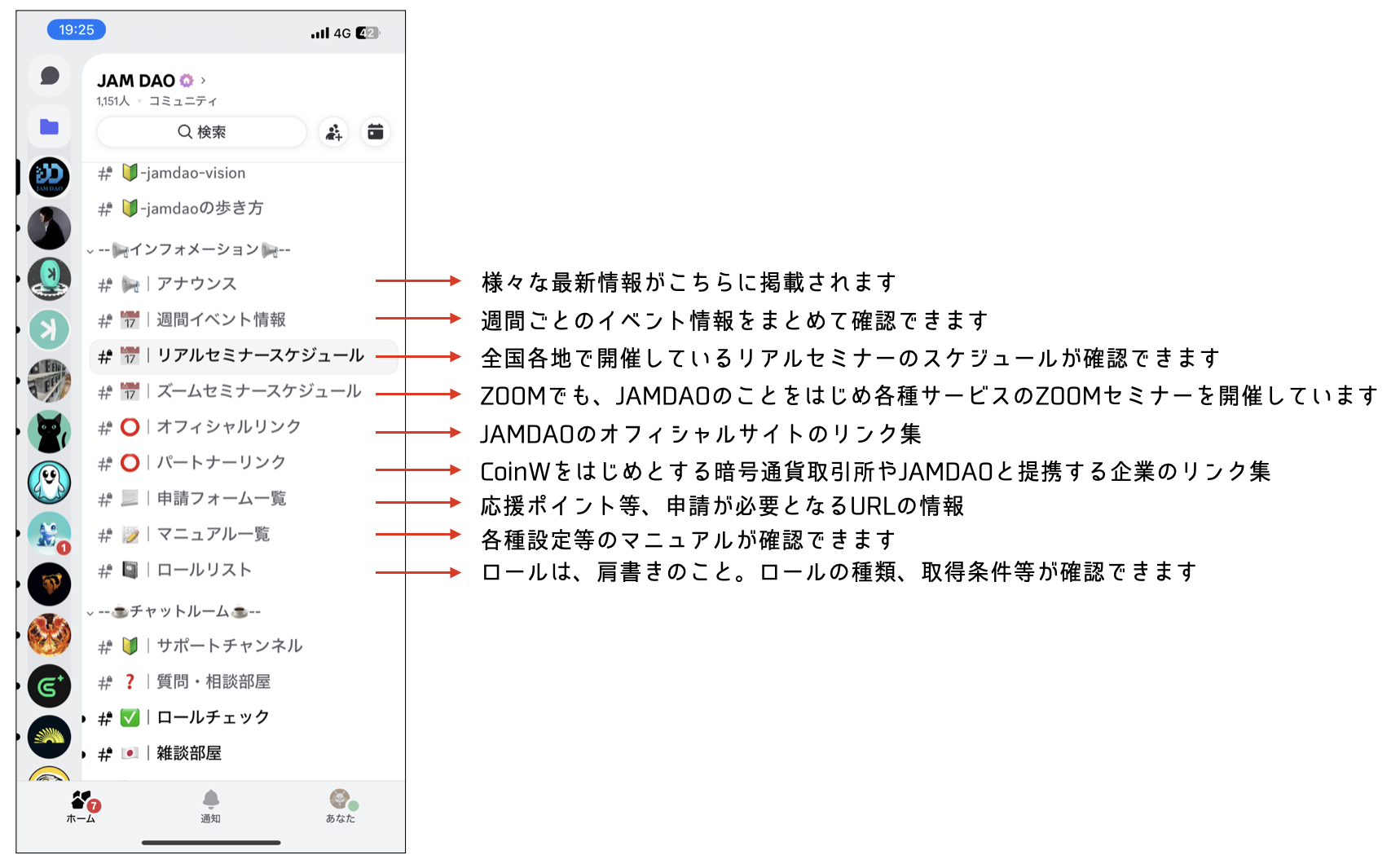
Task: Open the blue folder icon in sidebar
Action: pyautogui.click(x=50, y=126)
